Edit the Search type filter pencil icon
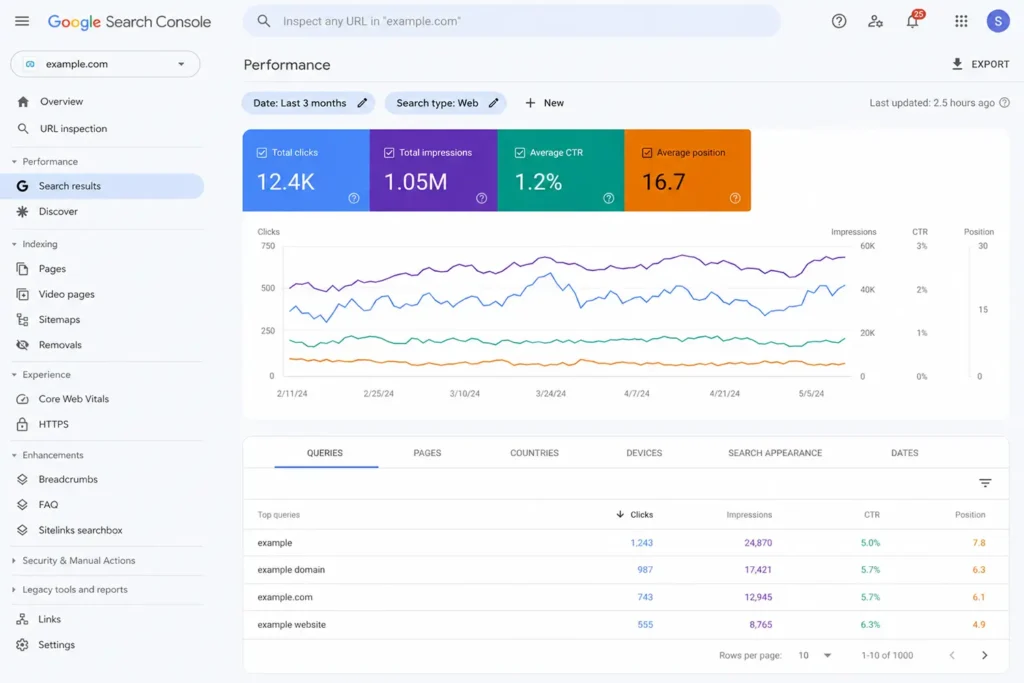Image resolution: width=1024 pixels, height=683 pixels. pos(494,103)
